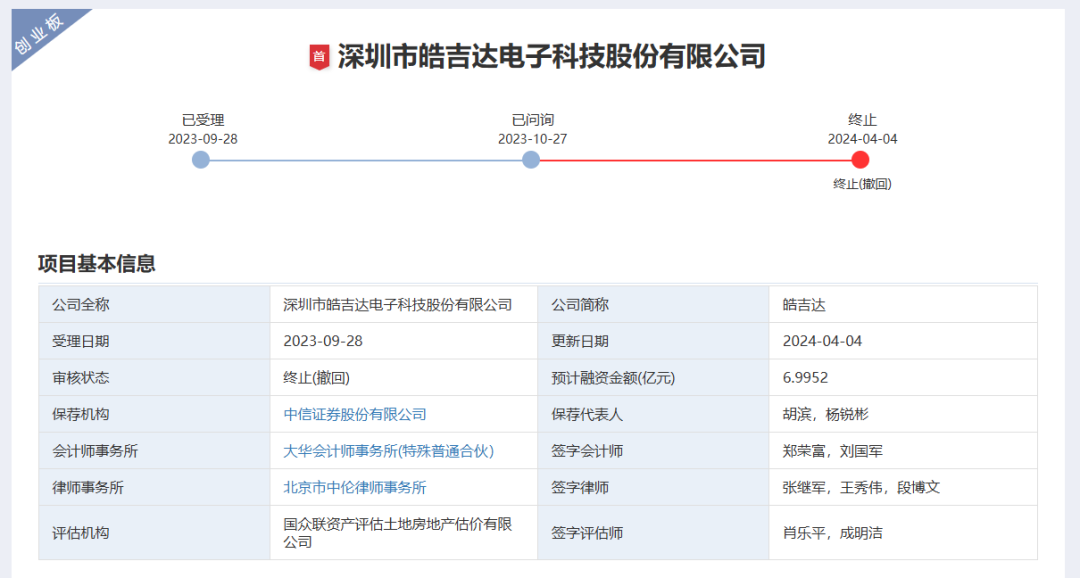Open the 北京市中伦律师事务所 link
Screen dimensions: 1080x578
click(355, 487)
